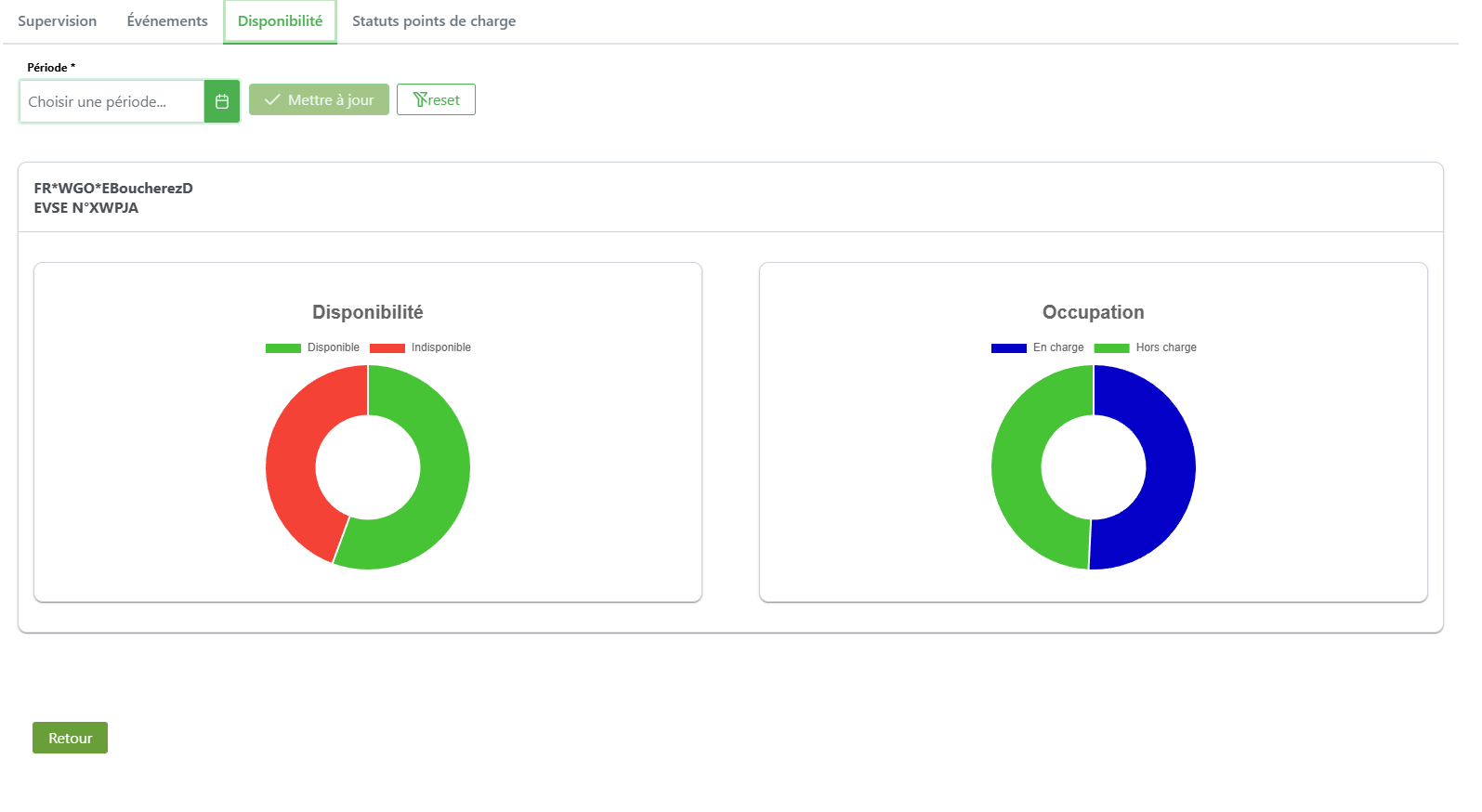This screenshot has height=812, width=1482.
Task: Click green Hors charge segment of Occupation chart
Action: [1017, 469]
